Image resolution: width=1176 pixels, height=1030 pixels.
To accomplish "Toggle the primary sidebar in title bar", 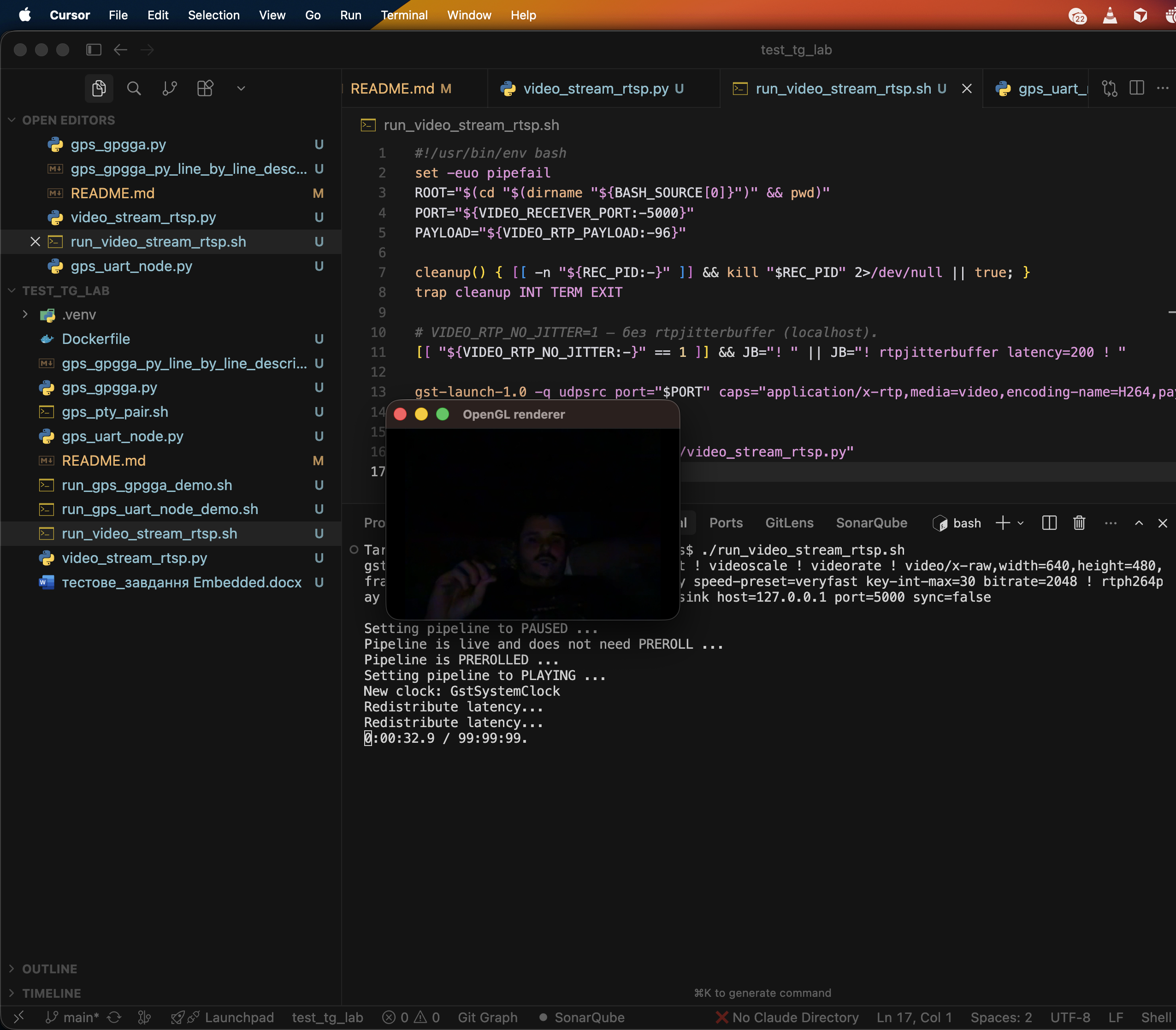I will [x=94, y=50].
